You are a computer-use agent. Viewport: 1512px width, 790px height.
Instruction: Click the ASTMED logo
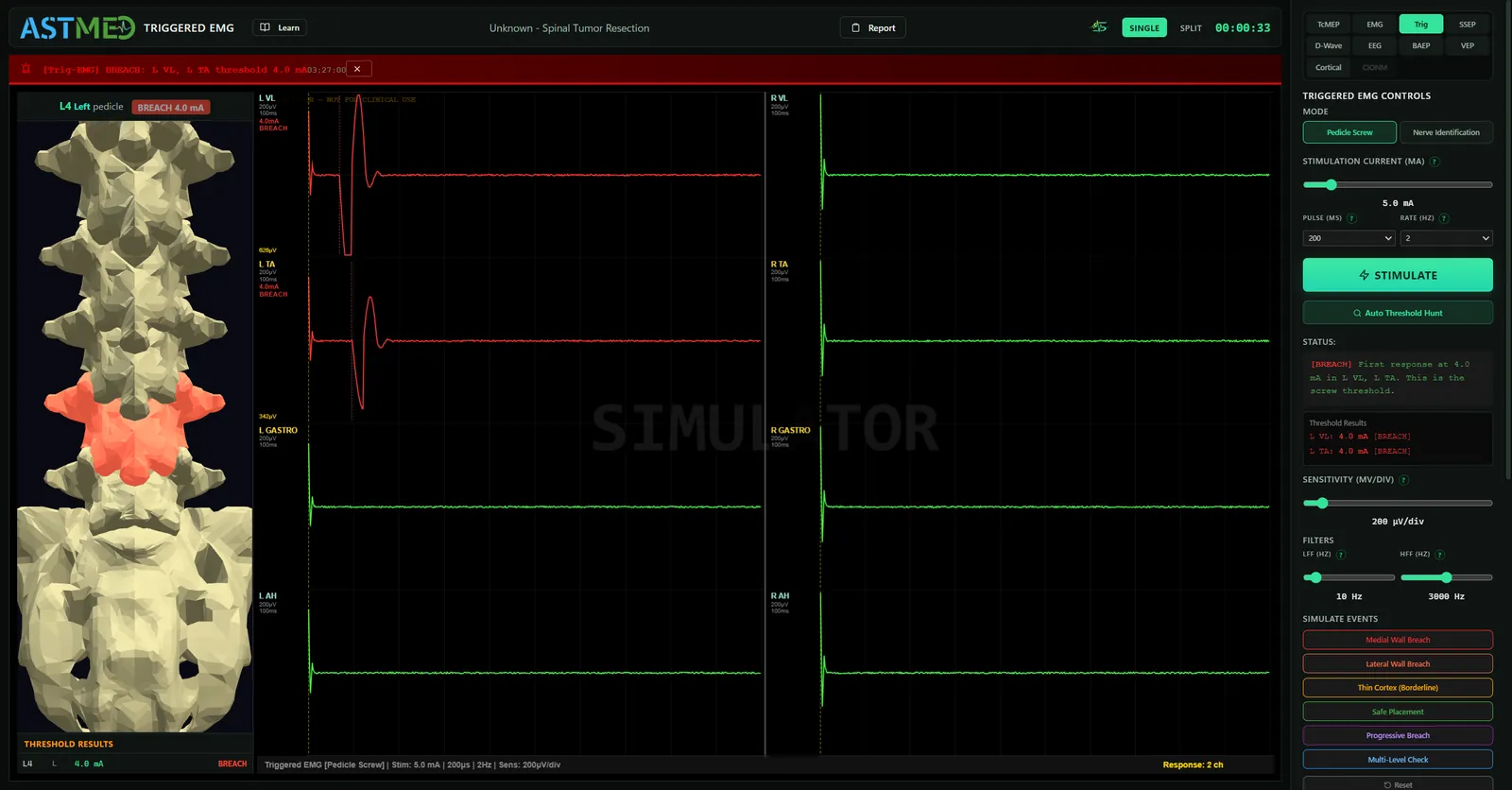pos(77,28)
